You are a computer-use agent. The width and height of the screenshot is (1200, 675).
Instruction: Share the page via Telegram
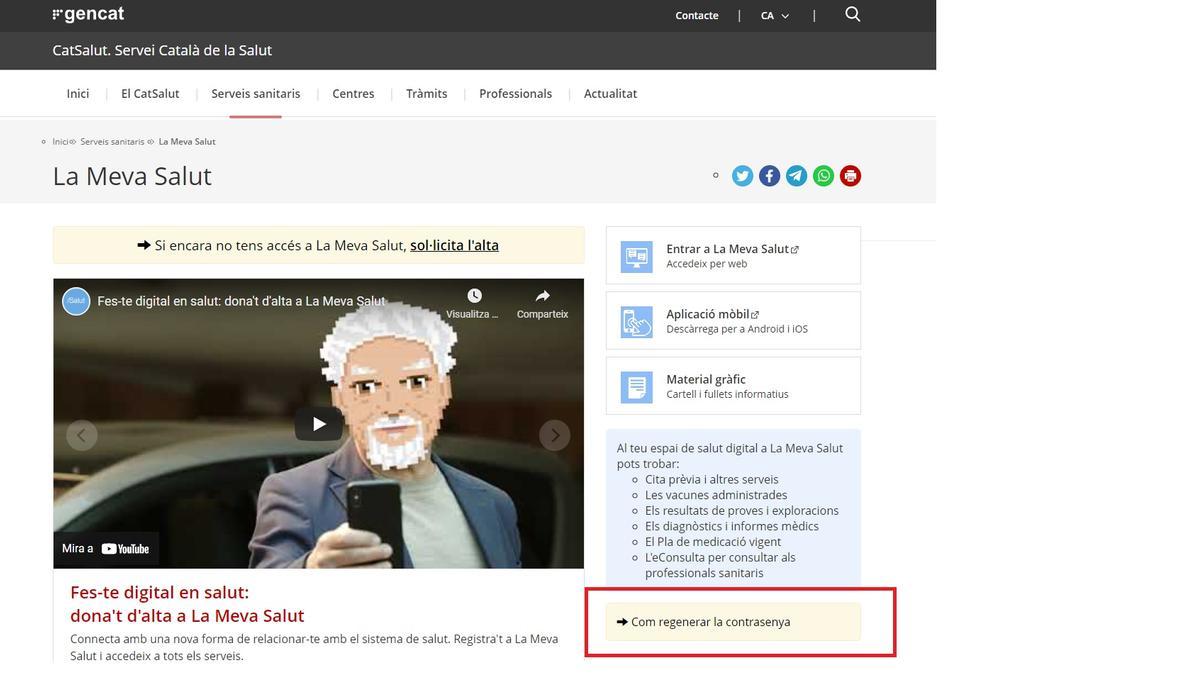coord(796,175)
